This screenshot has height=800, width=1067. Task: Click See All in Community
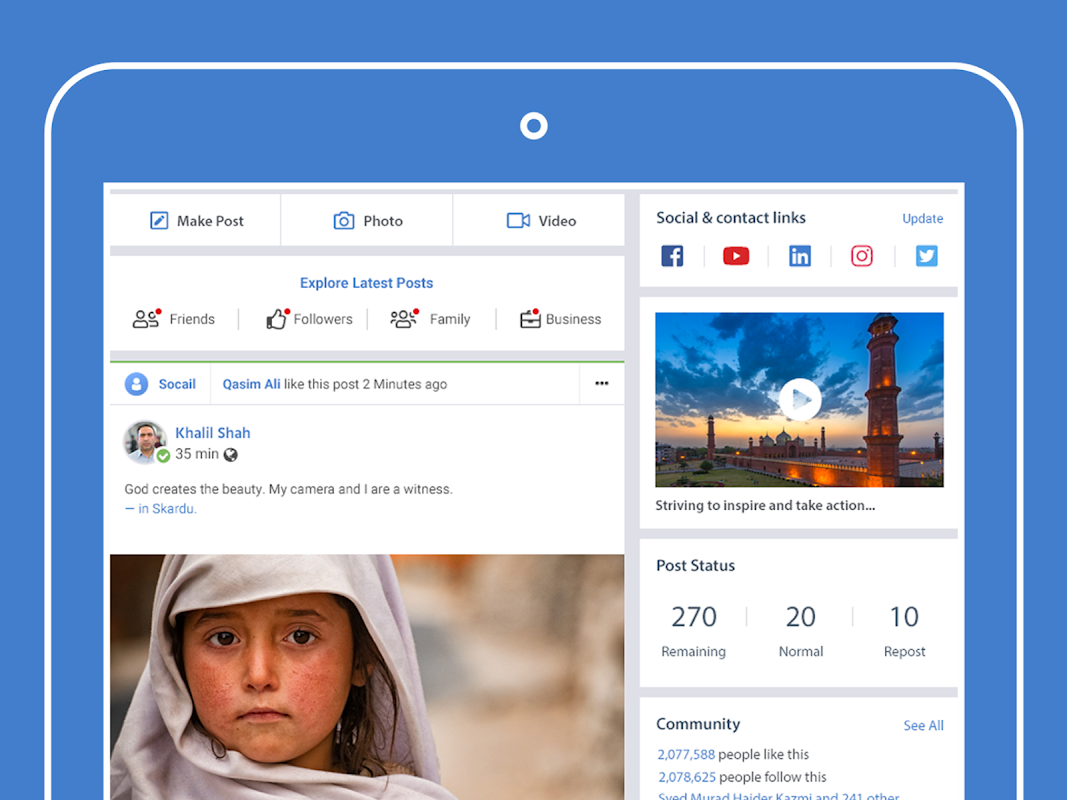point(923,725)
